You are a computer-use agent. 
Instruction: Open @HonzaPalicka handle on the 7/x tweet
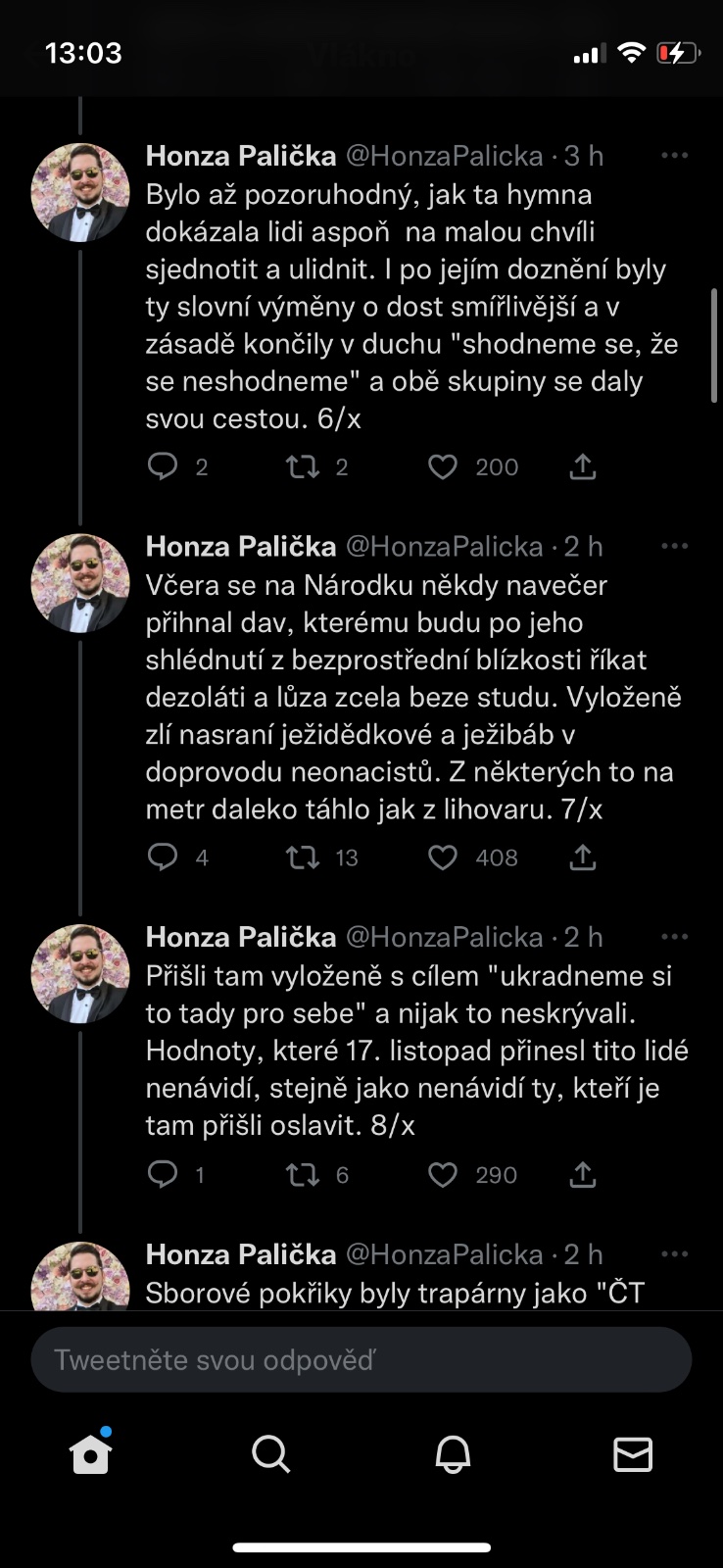point(445,547)
